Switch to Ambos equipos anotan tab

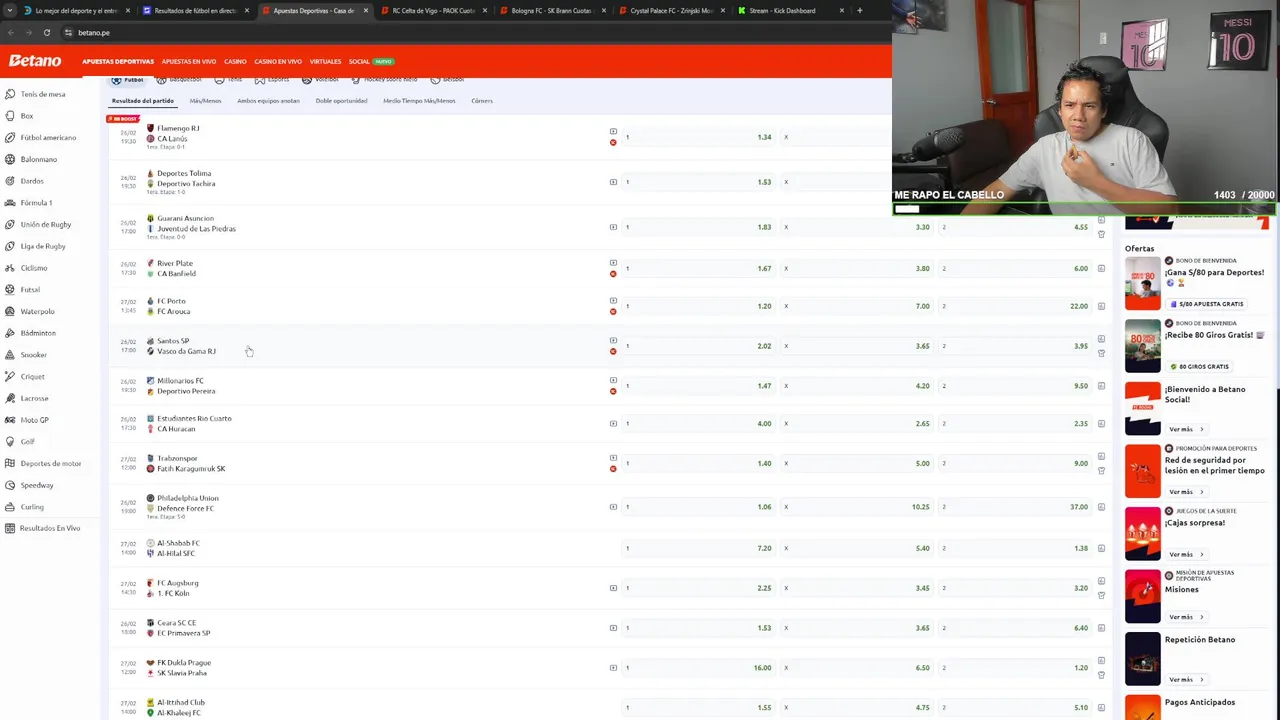point(268,101)
